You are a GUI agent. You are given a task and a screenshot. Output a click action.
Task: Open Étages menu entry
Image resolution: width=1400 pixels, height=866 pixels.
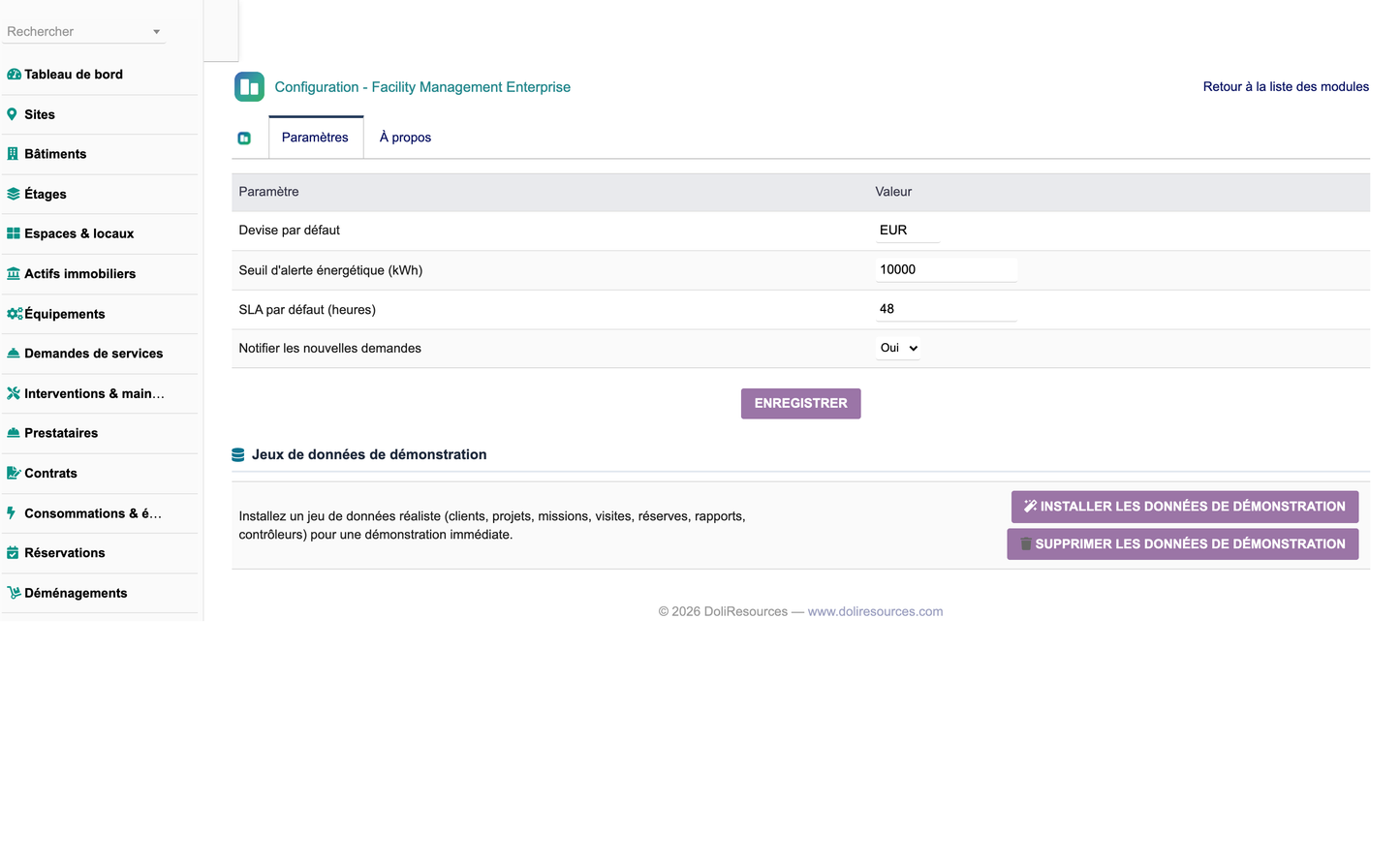(46, 194)
